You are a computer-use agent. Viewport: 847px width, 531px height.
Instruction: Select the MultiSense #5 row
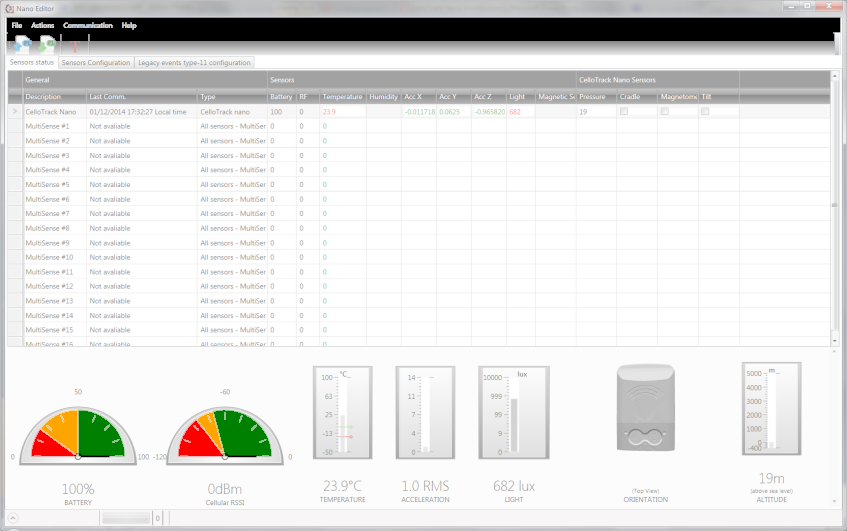tap(419, 185)
